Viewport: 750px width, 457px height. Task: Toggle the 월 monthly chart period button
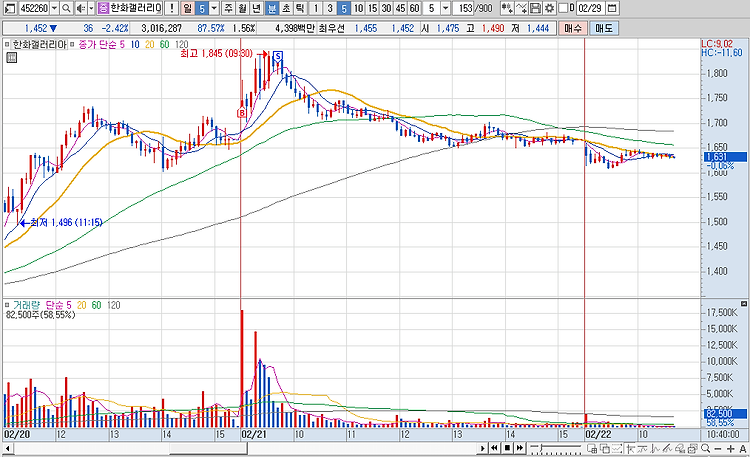click(x=243, y=8)
